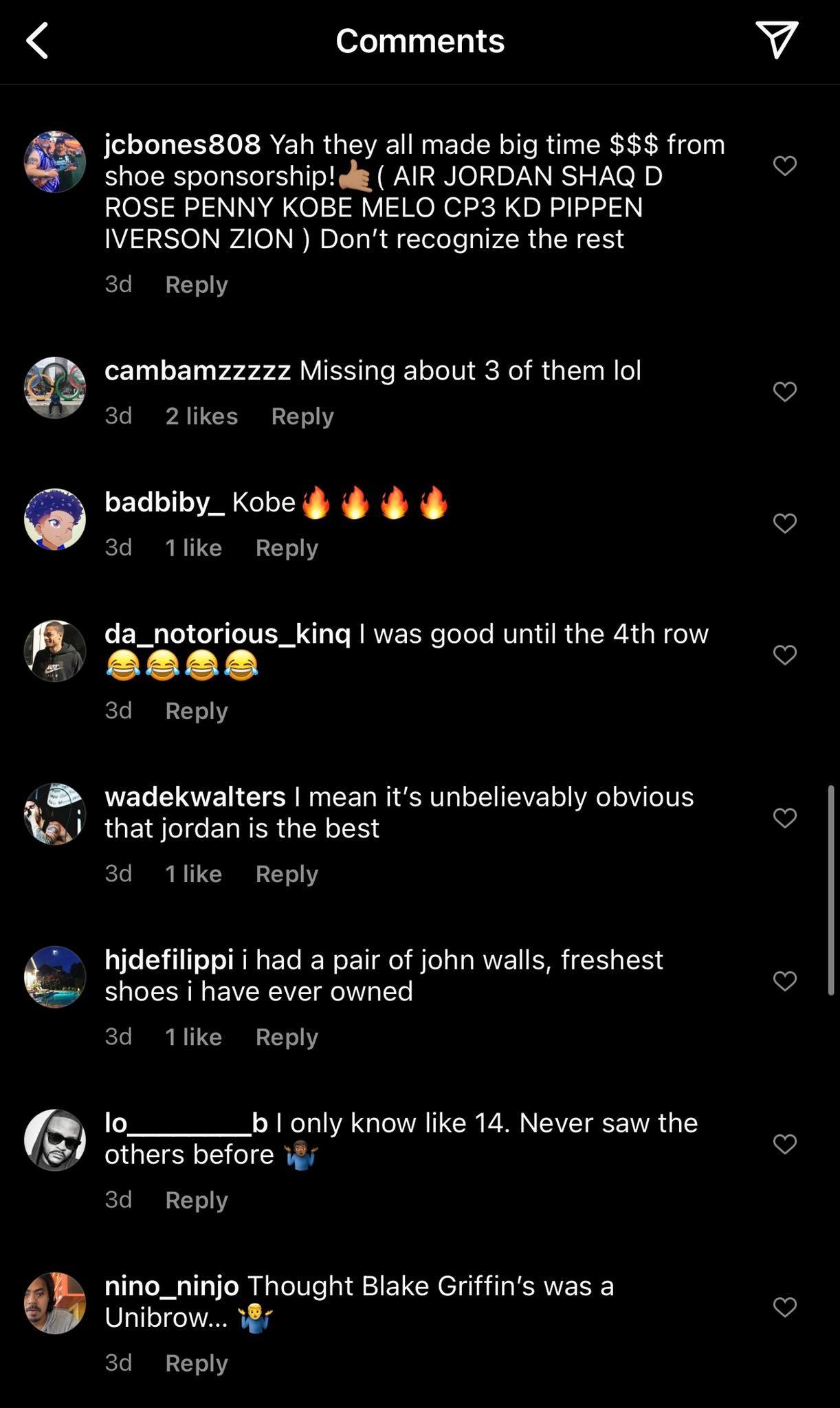Heart the badbiby_ Kobe comment
The height and width of the screenshot is (1408, 840).
coord(784,523)
